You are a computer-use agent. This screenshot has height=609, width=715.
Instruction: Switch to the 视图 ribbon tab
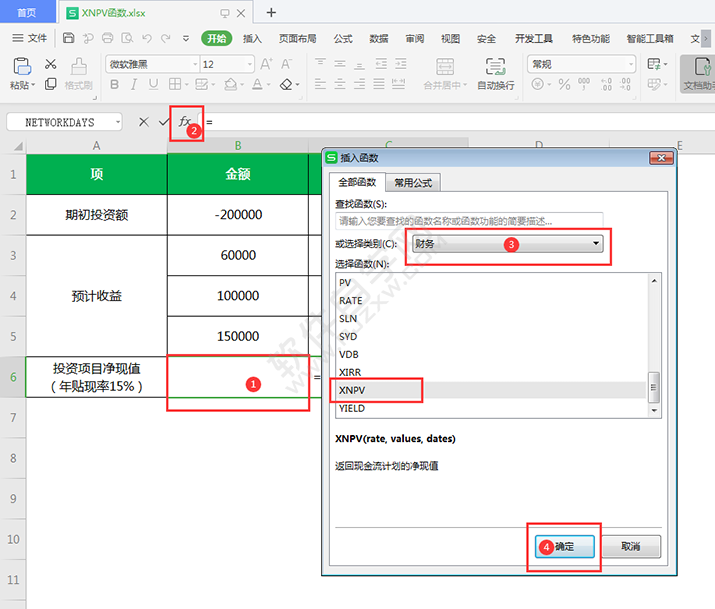point(451,39)
